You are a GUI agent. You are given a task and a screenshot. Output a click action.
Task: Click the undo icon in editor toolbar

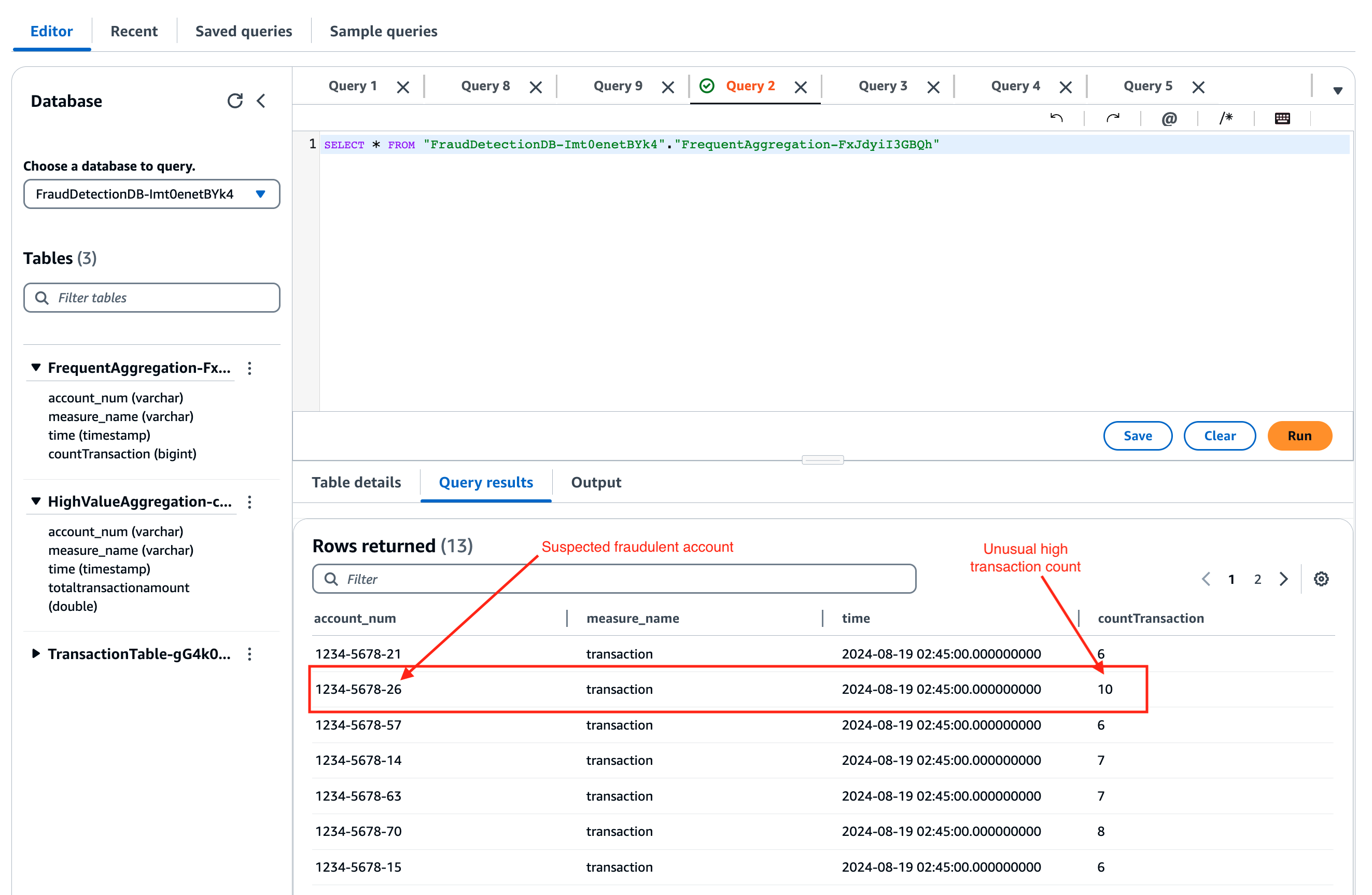1056,118
